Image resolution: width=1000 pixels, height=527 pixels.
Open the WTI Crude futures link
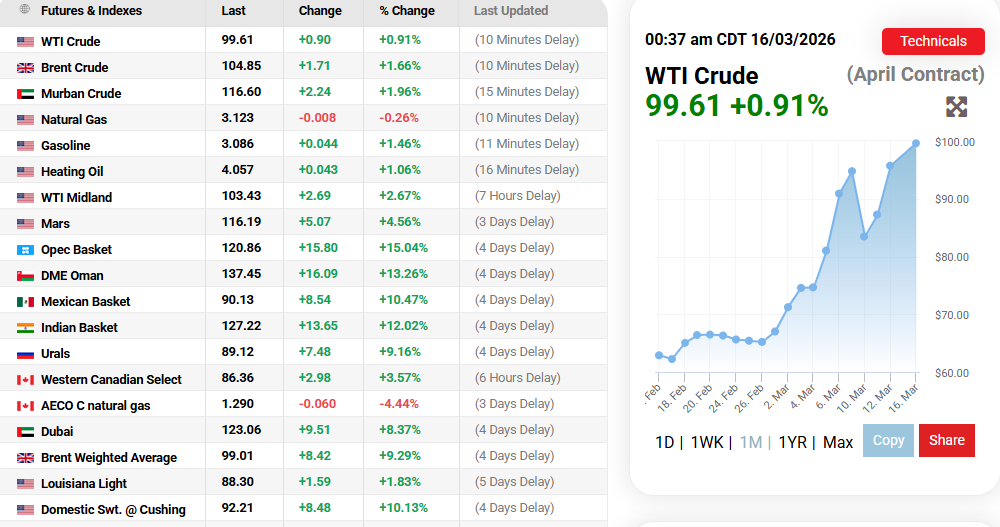pyautogui.click(x=71, y=41)
